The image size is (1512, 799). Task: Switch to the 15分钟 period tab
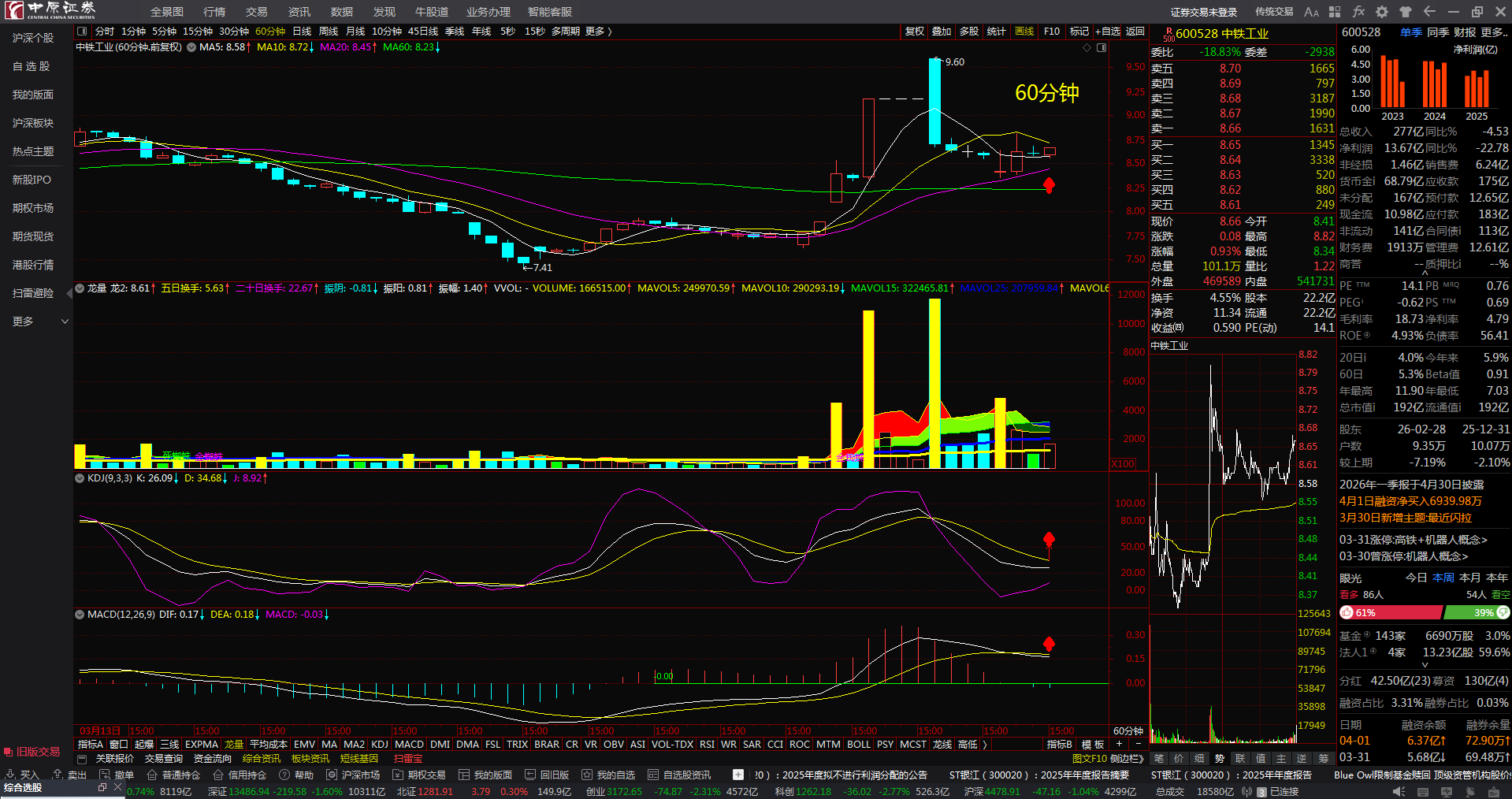(198, 32)
